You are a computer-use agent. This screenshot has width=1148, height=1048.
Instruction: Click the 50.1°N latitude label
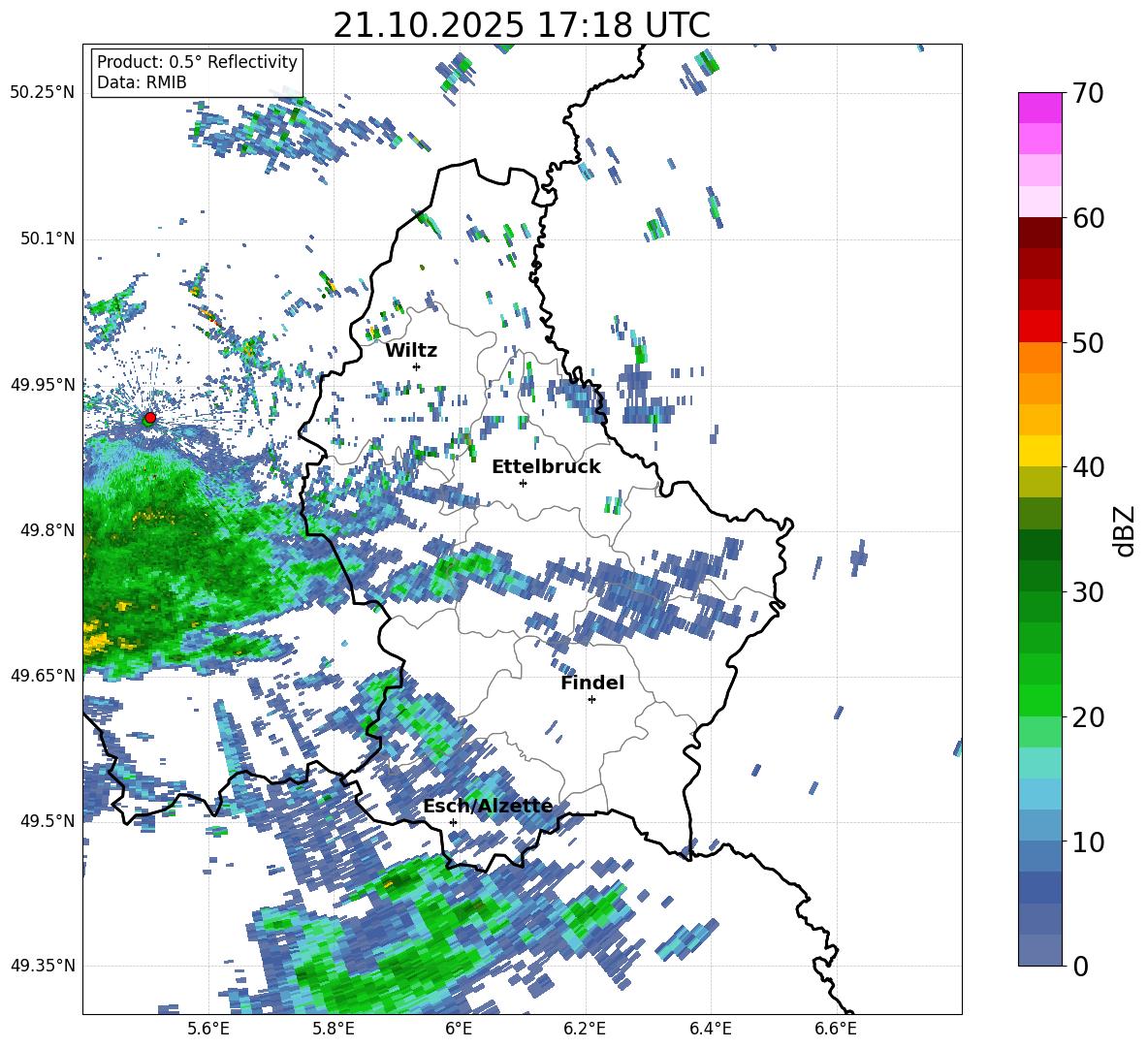point(47,238)
